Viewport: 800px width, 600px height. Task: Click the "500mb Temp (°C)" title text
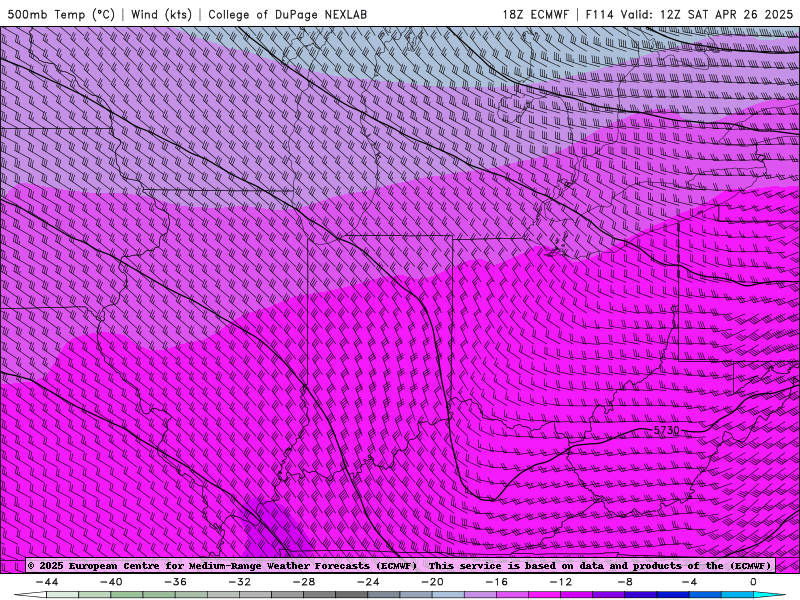[61, 14]
